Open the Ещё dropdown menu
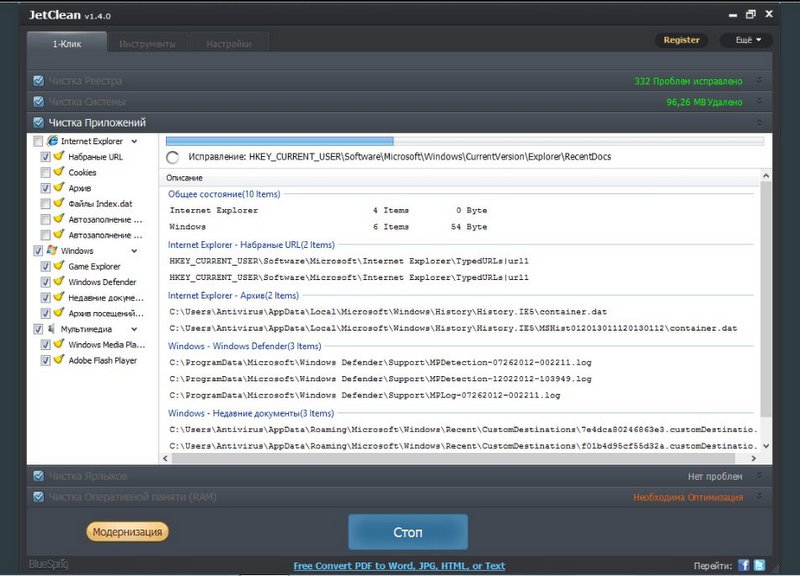This screenshot has height=576, width=800. [746, 40]
